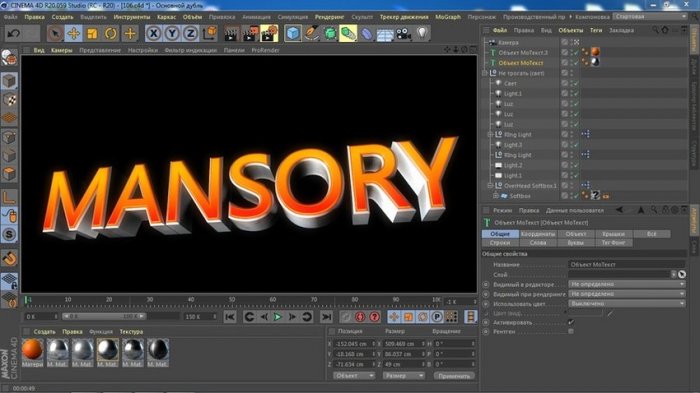The width and height of the screenshot is (700, 393).
Task: Click the Undo arrow icon
Action: click(13, 33)
